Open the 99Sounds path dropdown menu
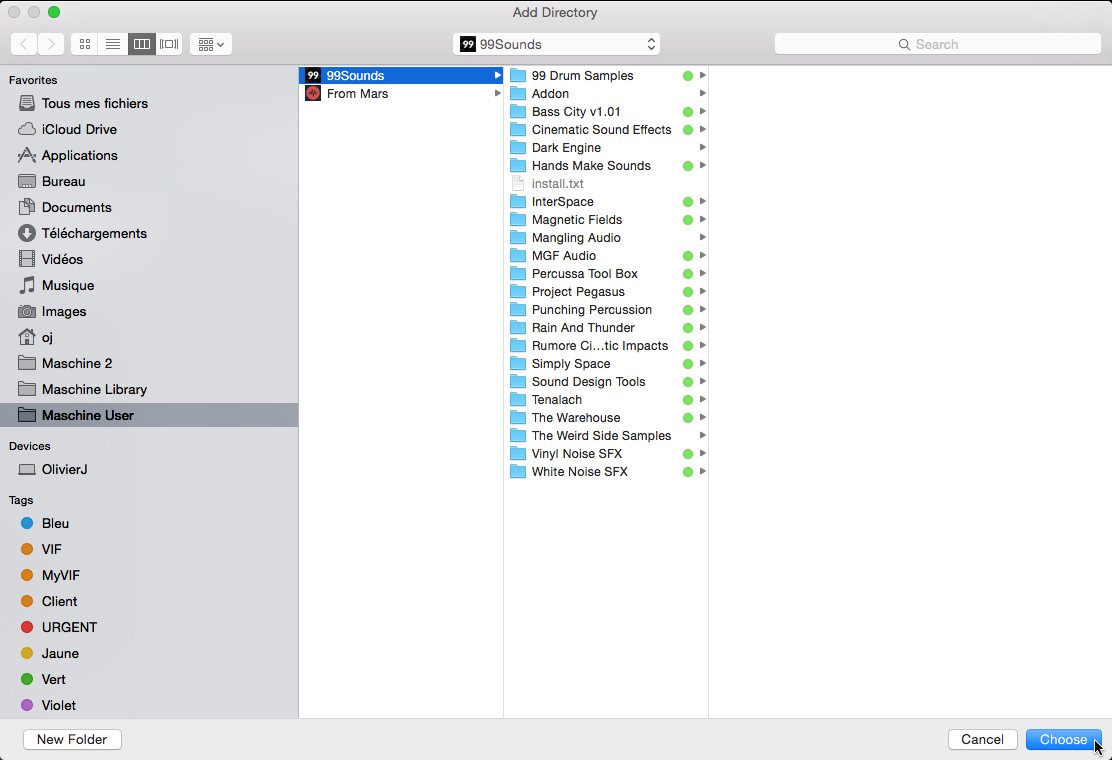The width and height of the screenshot is (1112, 760). click(x=557, y=44)
